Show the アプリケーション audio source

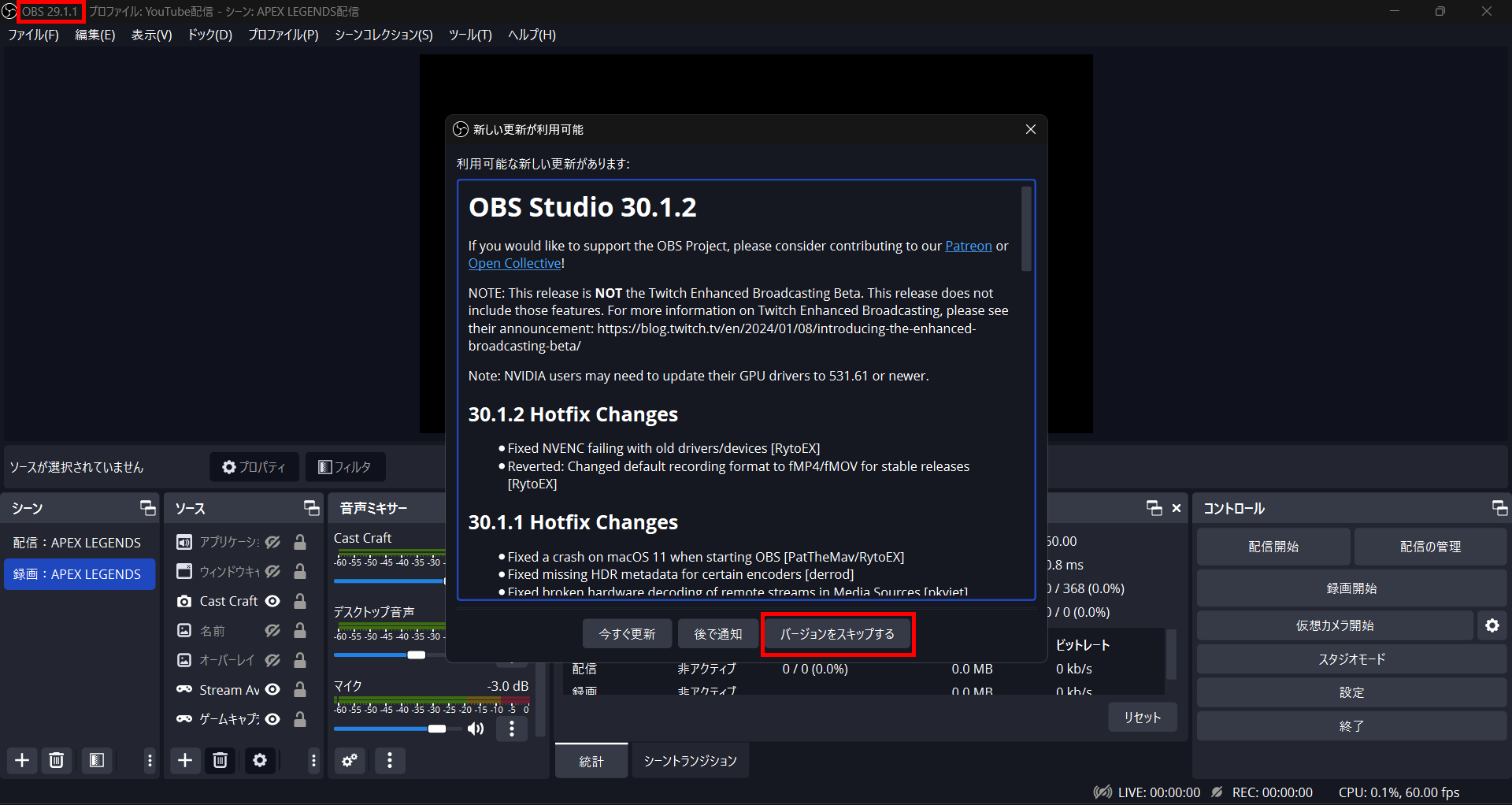click(x=272, y=542)
